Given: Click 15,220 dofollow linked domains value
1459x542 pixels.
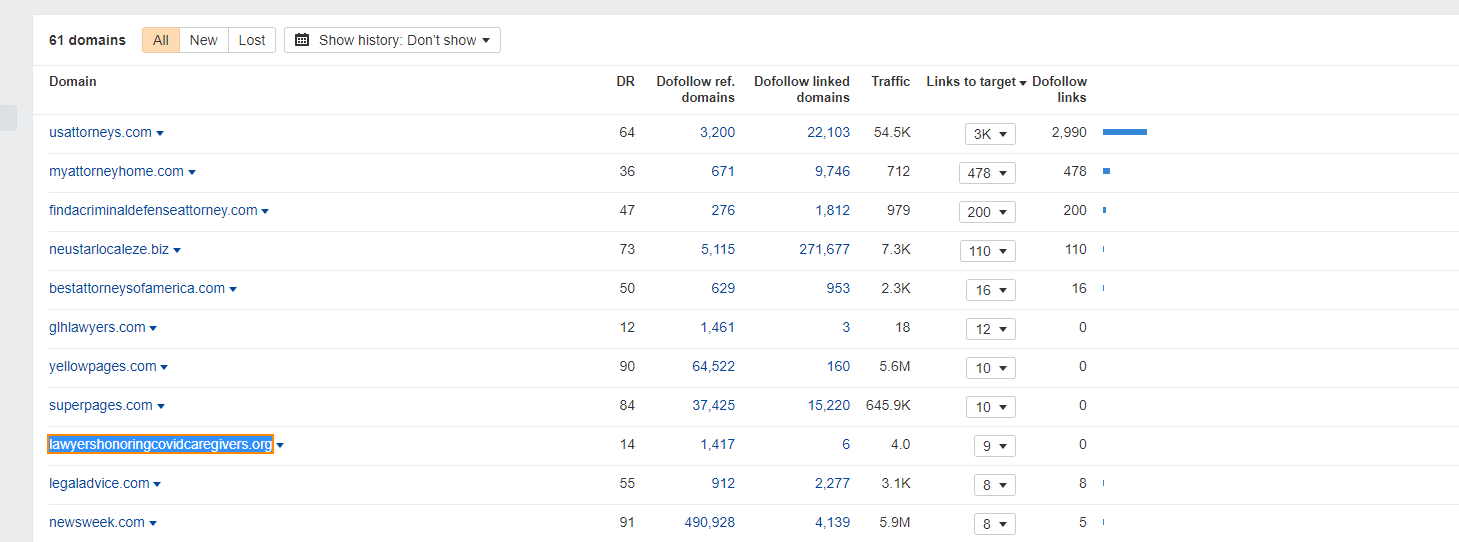Looking at the screenshot, I should (828, 405).
